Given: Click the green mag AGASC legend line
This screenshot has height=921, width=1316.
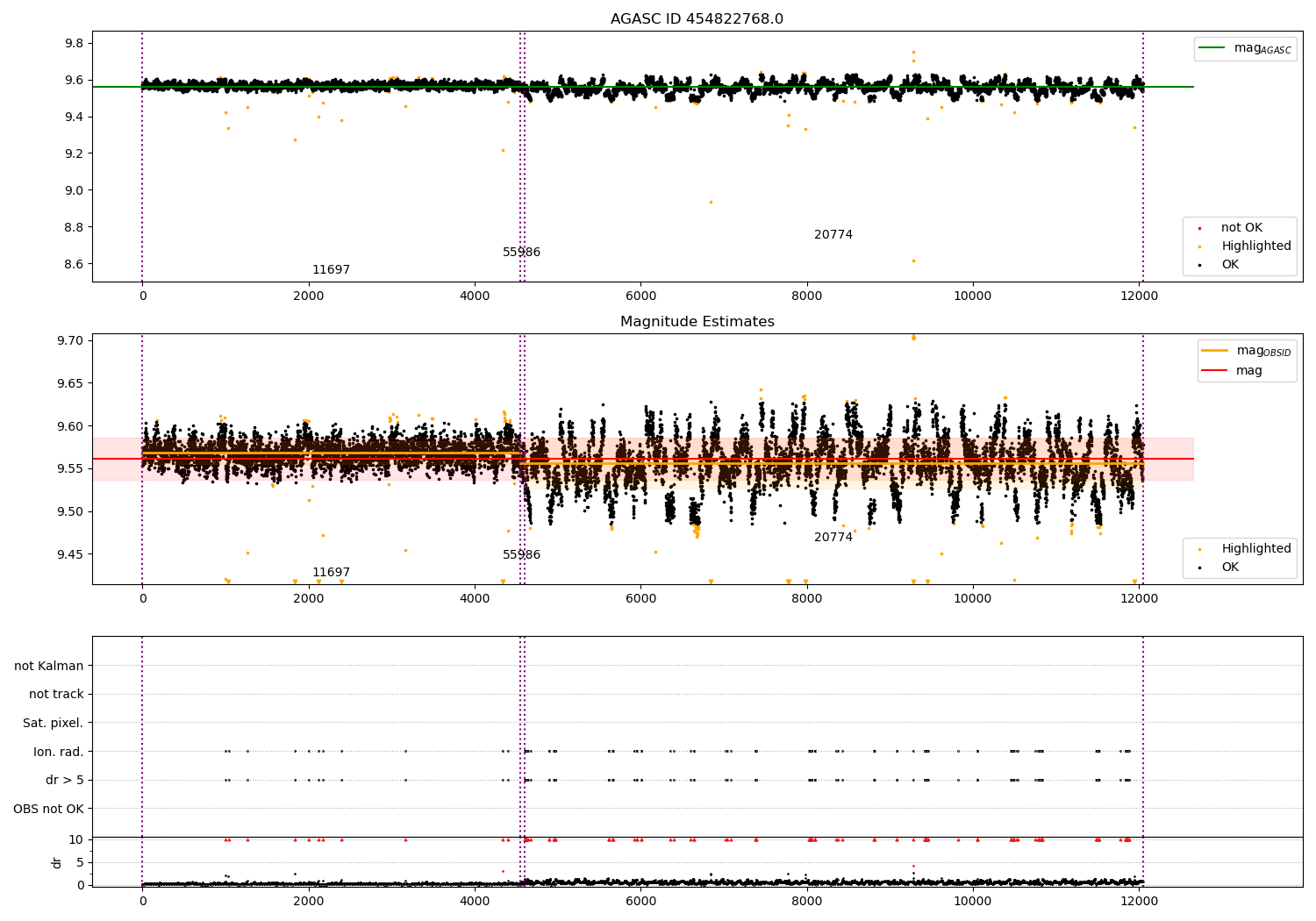Looking at the screenshot, I should pos(1212,48).
